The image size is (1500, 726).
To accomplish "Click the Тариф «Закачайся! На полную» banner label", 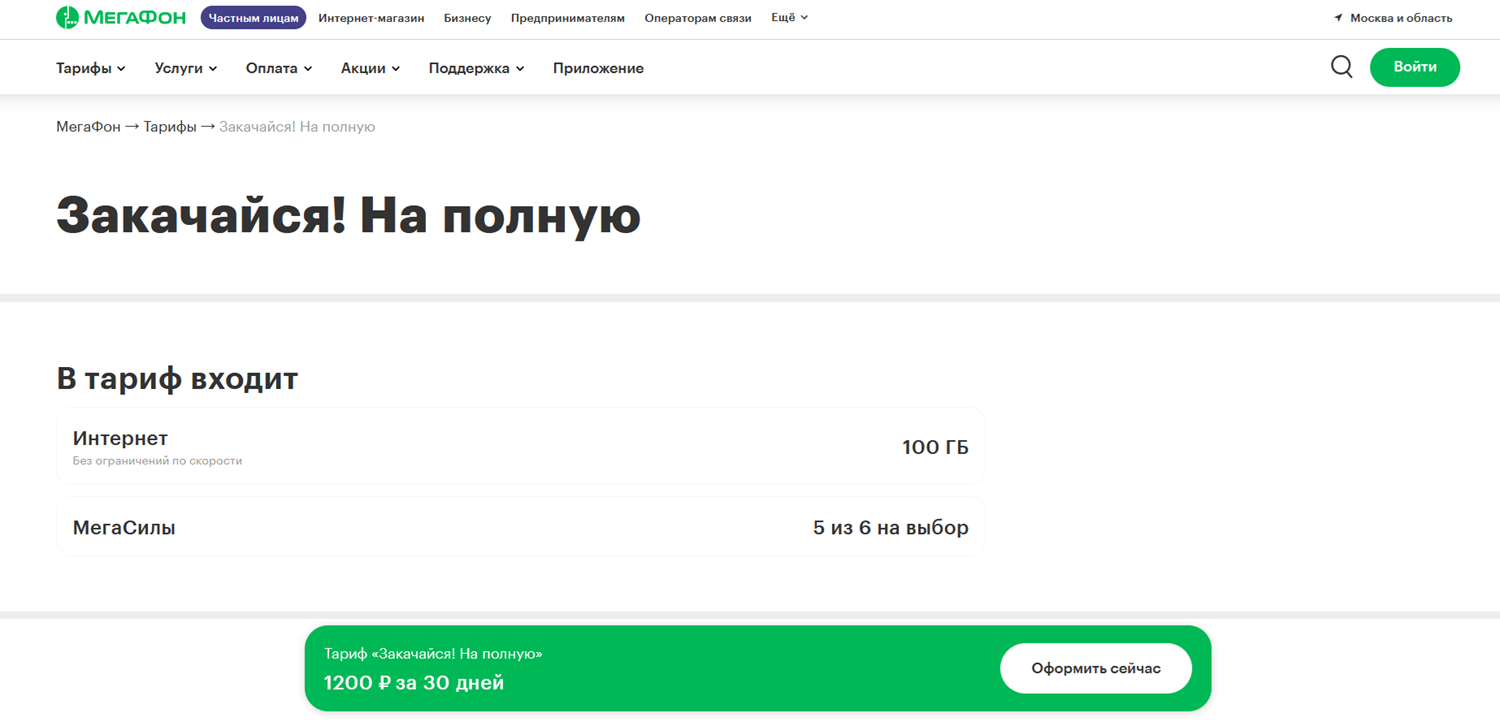I will (433, 654).
